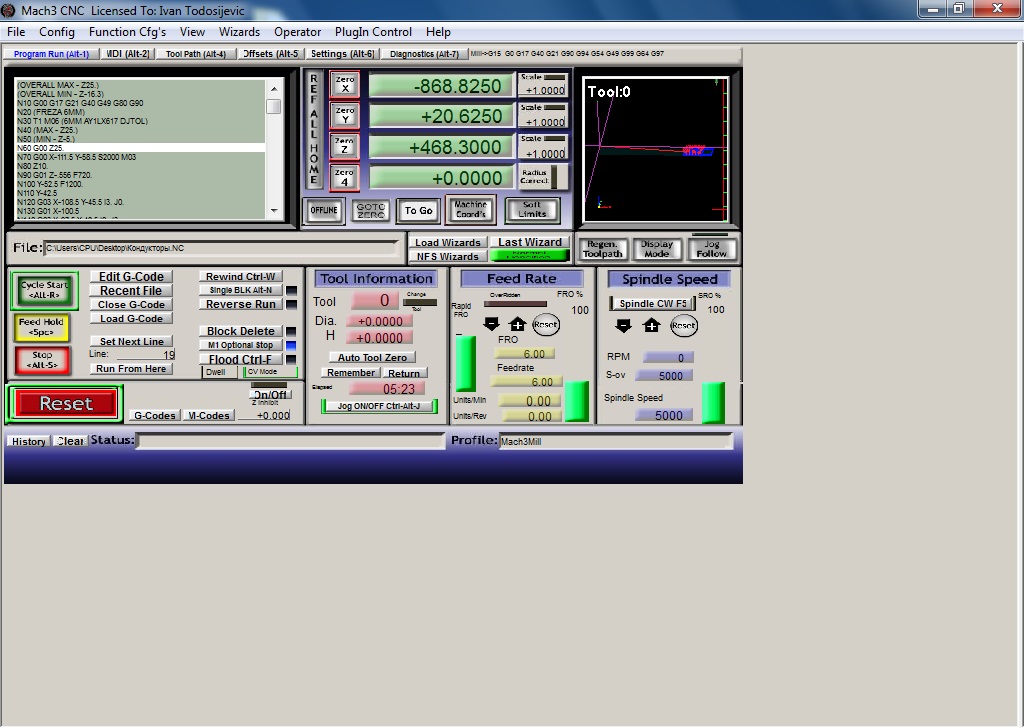Click the Regen. Toolpath button

point(602,249)
